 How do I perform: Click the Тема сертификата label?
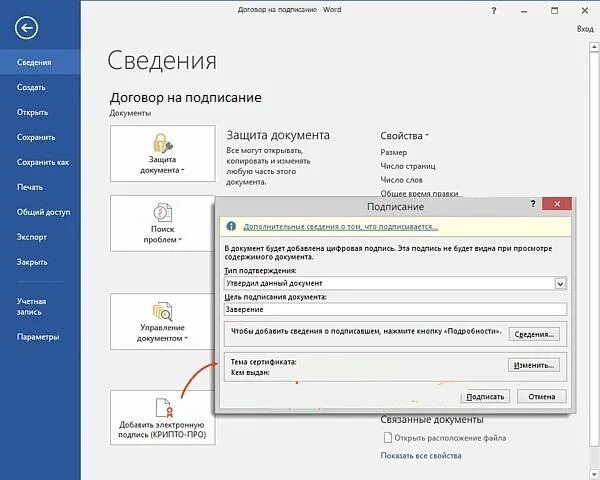click(x=263, y=362)
